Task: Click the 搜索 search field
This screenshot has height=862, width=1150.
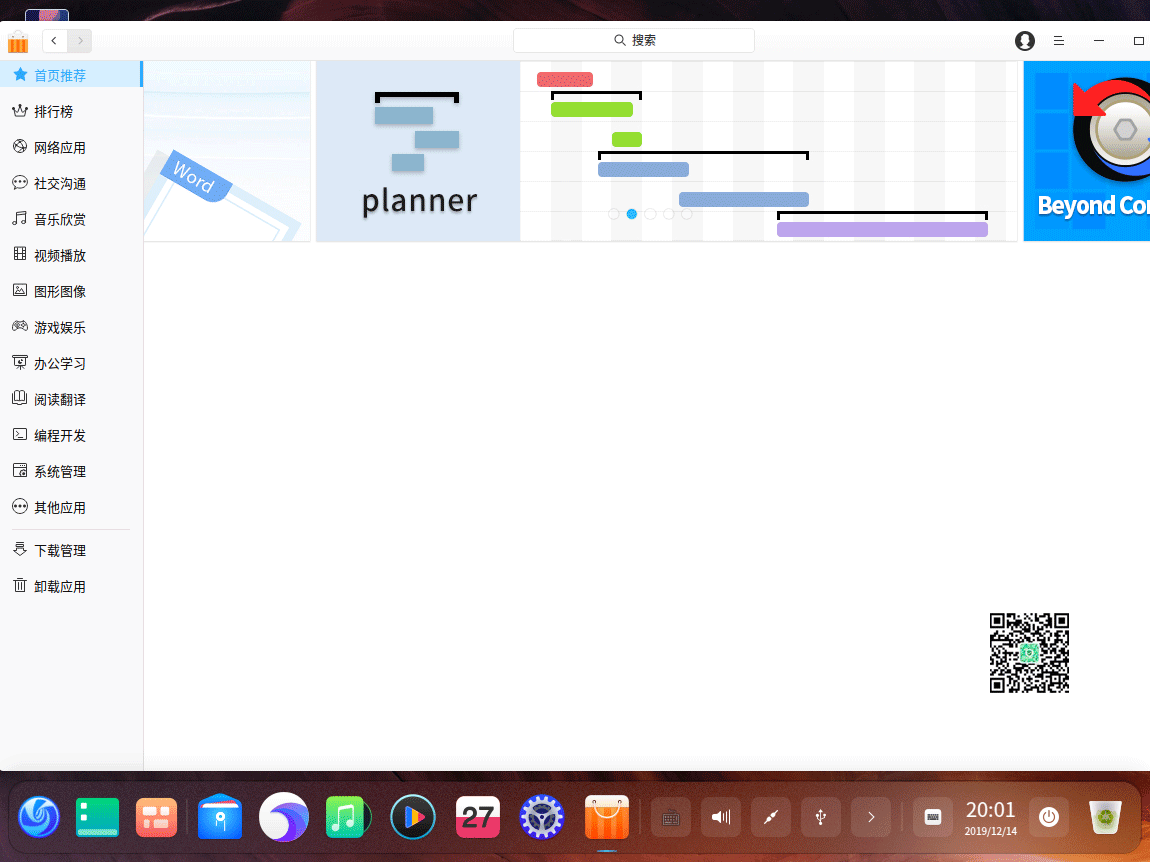Action: (634, 40)
